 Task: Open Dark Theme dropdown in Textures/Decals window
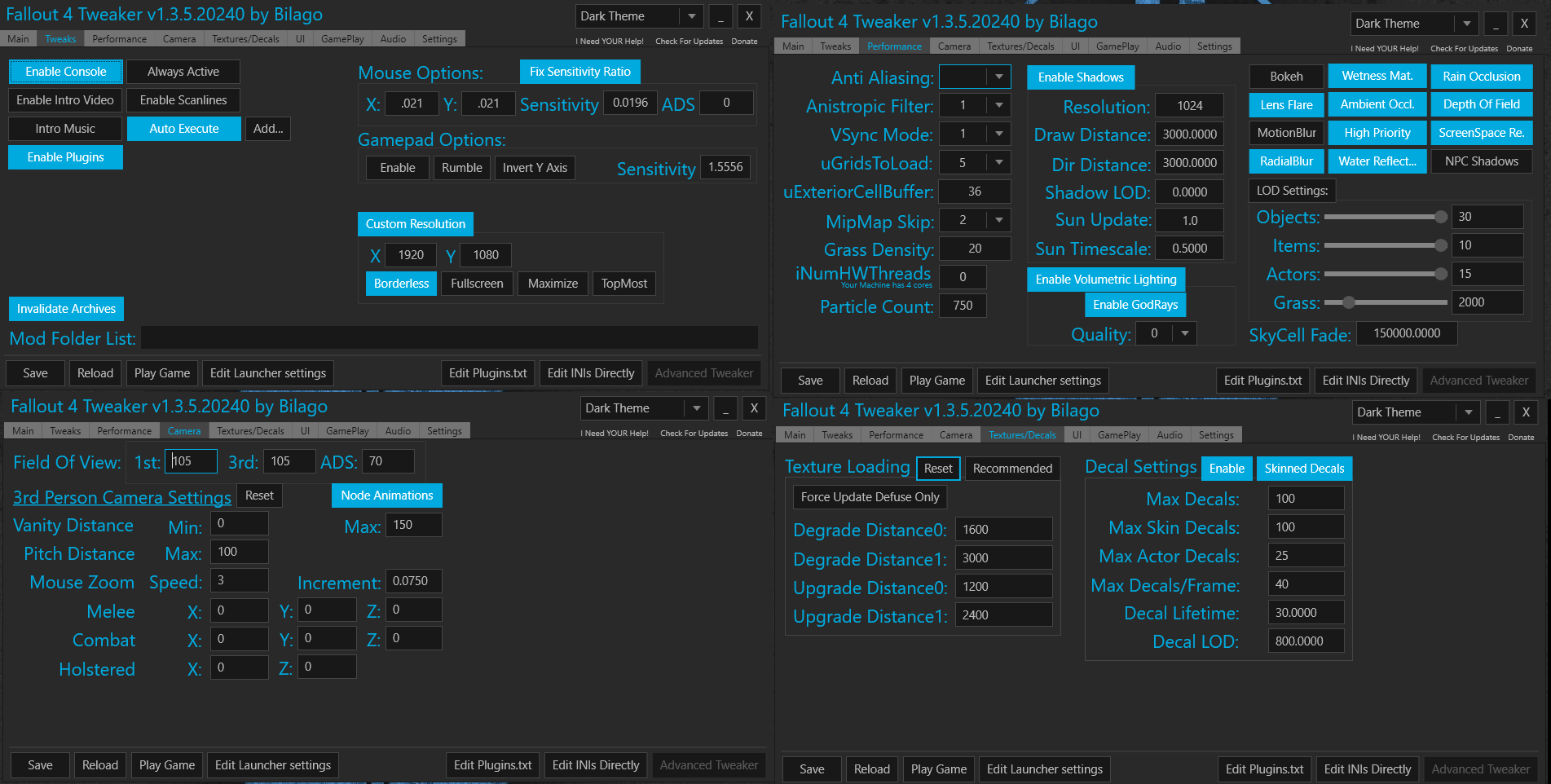pyautogui.click(x=1416, y=412)
